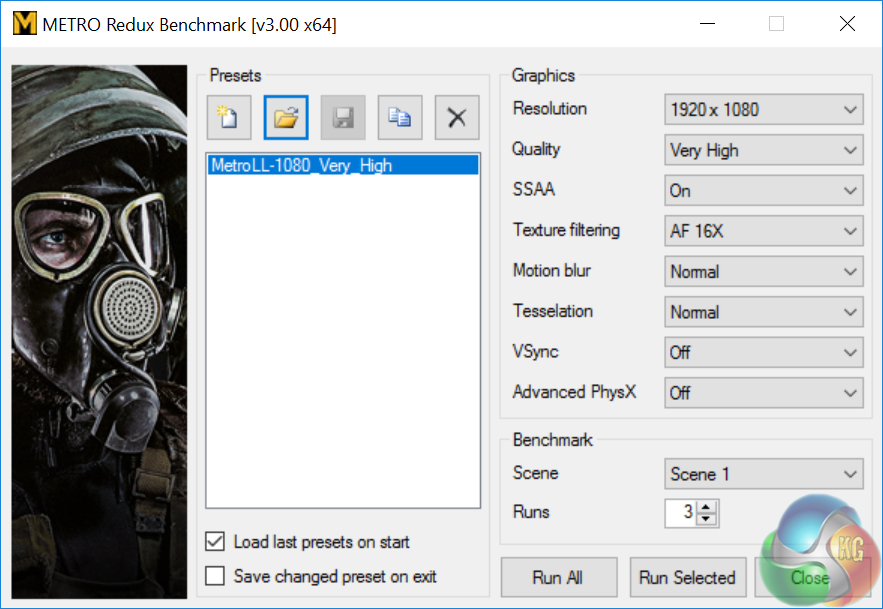This screenshot has height=609, width=883.
Task: Click the save preset floppy icon
Action: (x=343, y=118)
